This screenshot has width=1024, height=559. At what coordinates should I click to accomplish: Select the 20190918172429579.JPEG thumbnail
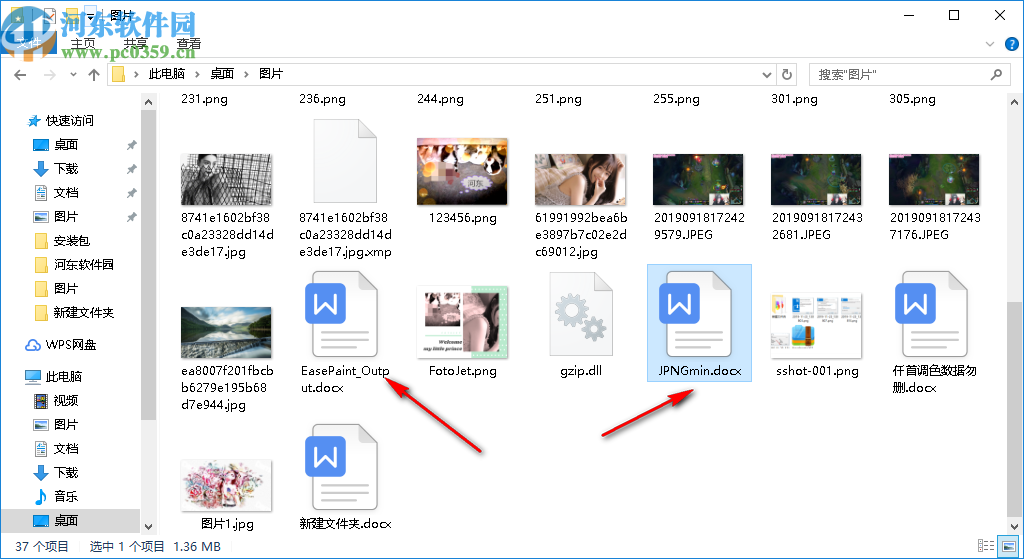pyautogui.click(x=698, y=180)
